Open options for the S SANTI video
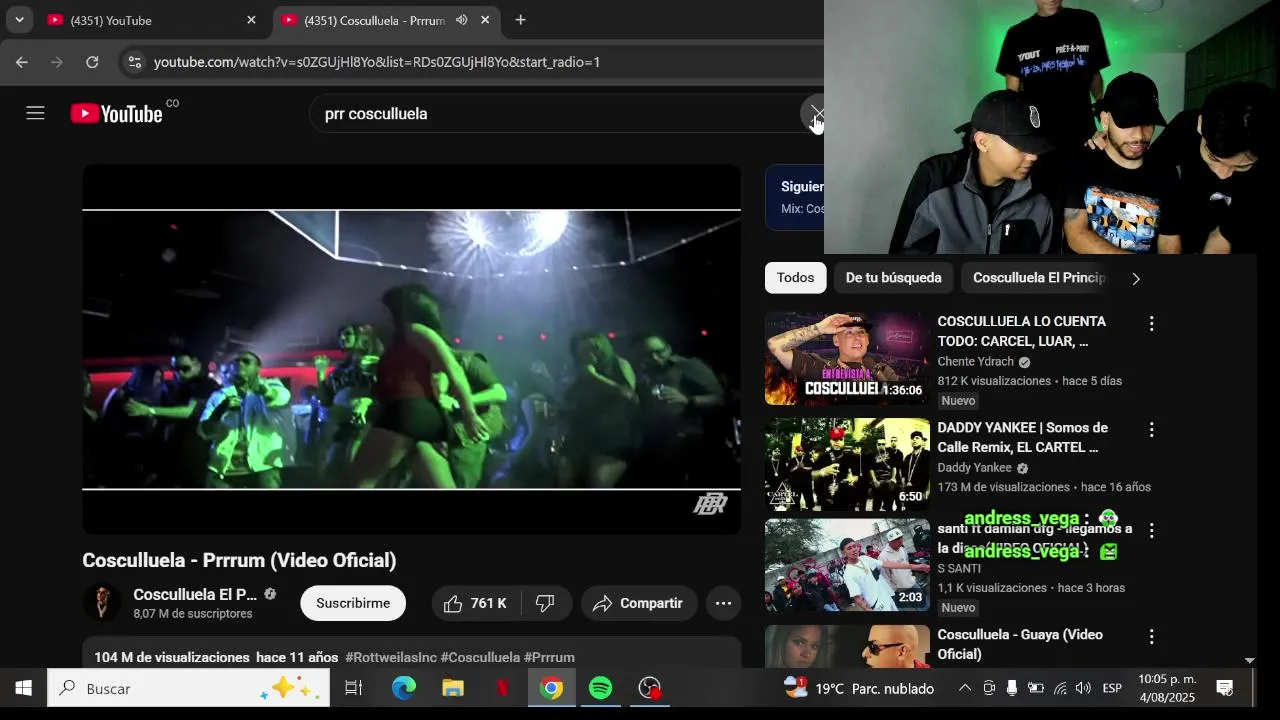1280x720 pixels. (1151, 530)
